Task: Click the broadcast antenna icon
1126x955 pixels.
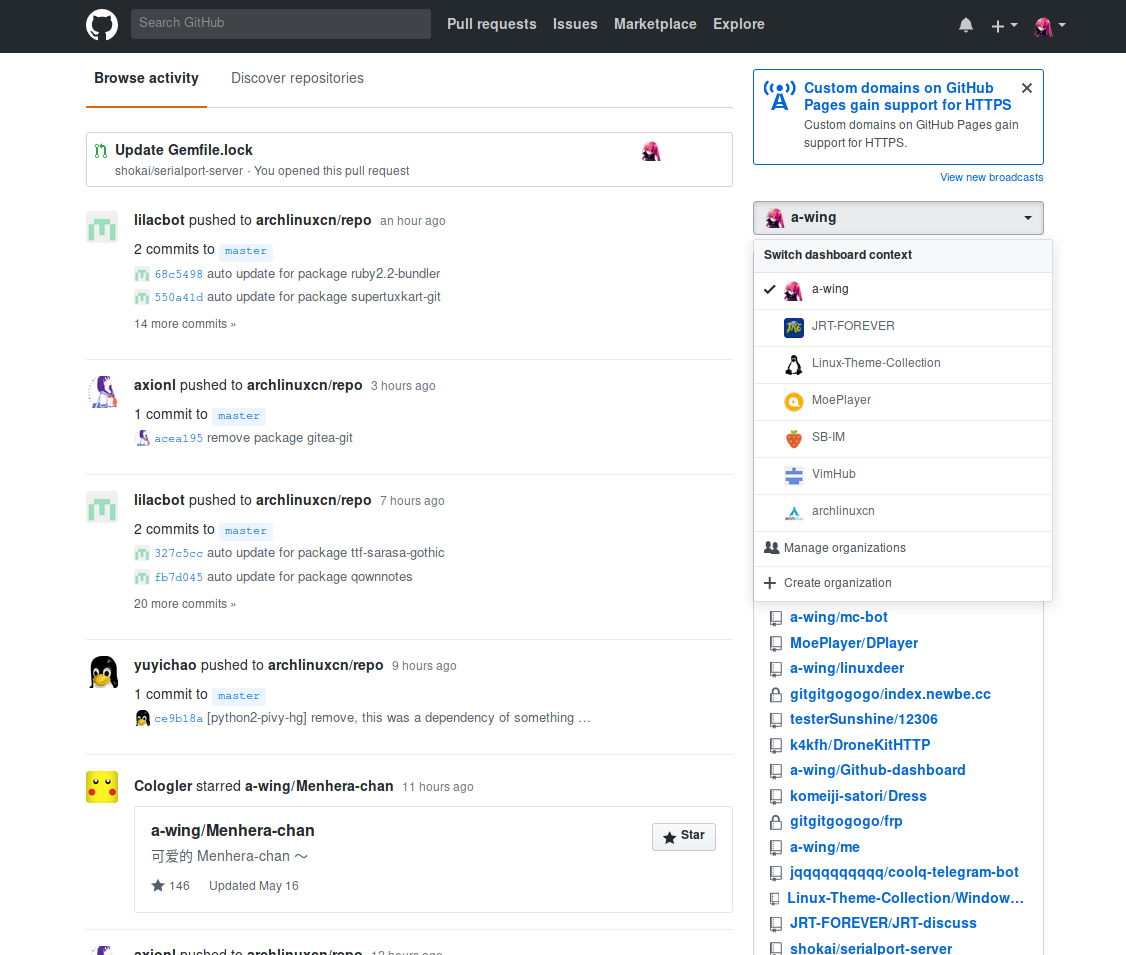Action: pos(779,96)
